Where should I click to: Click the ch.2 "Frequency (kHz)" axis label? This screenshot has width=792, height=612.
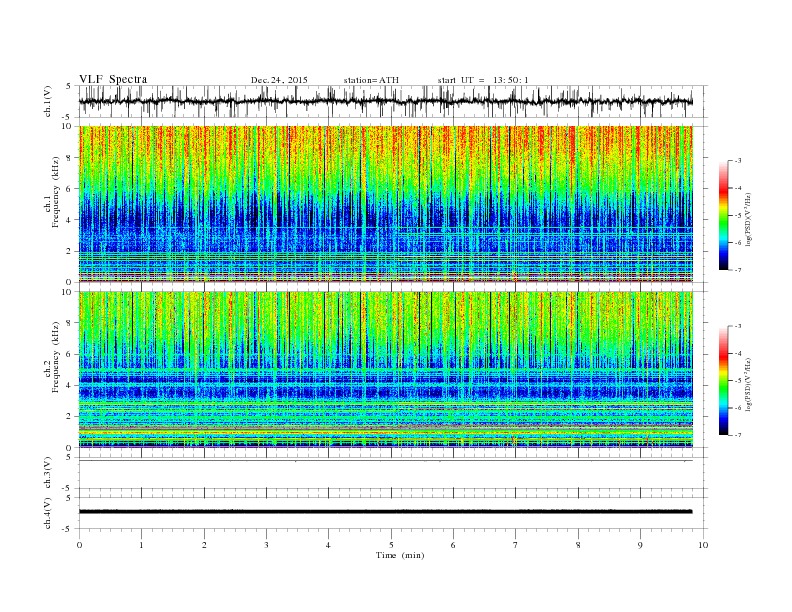[56, 358]
